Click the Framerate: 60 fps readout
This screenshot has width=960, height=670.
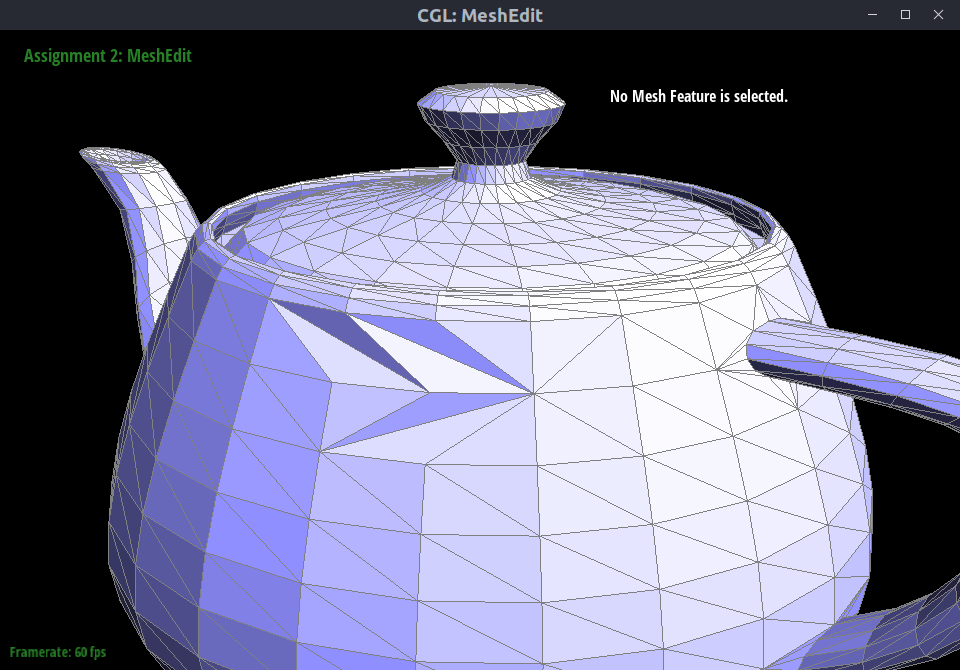[x=58, y=652]
